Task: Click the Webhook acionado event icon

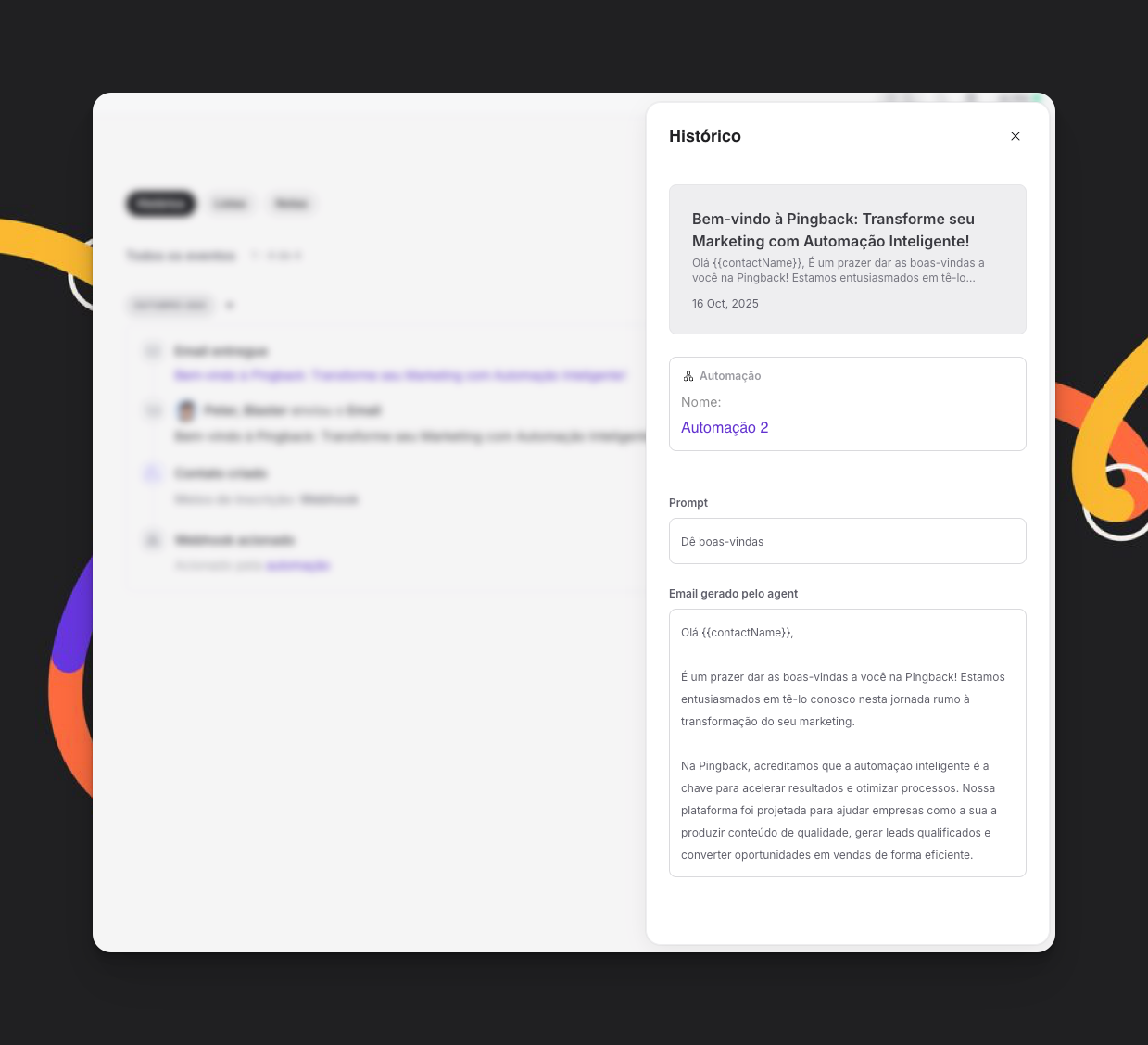Action: pos(153,540)
